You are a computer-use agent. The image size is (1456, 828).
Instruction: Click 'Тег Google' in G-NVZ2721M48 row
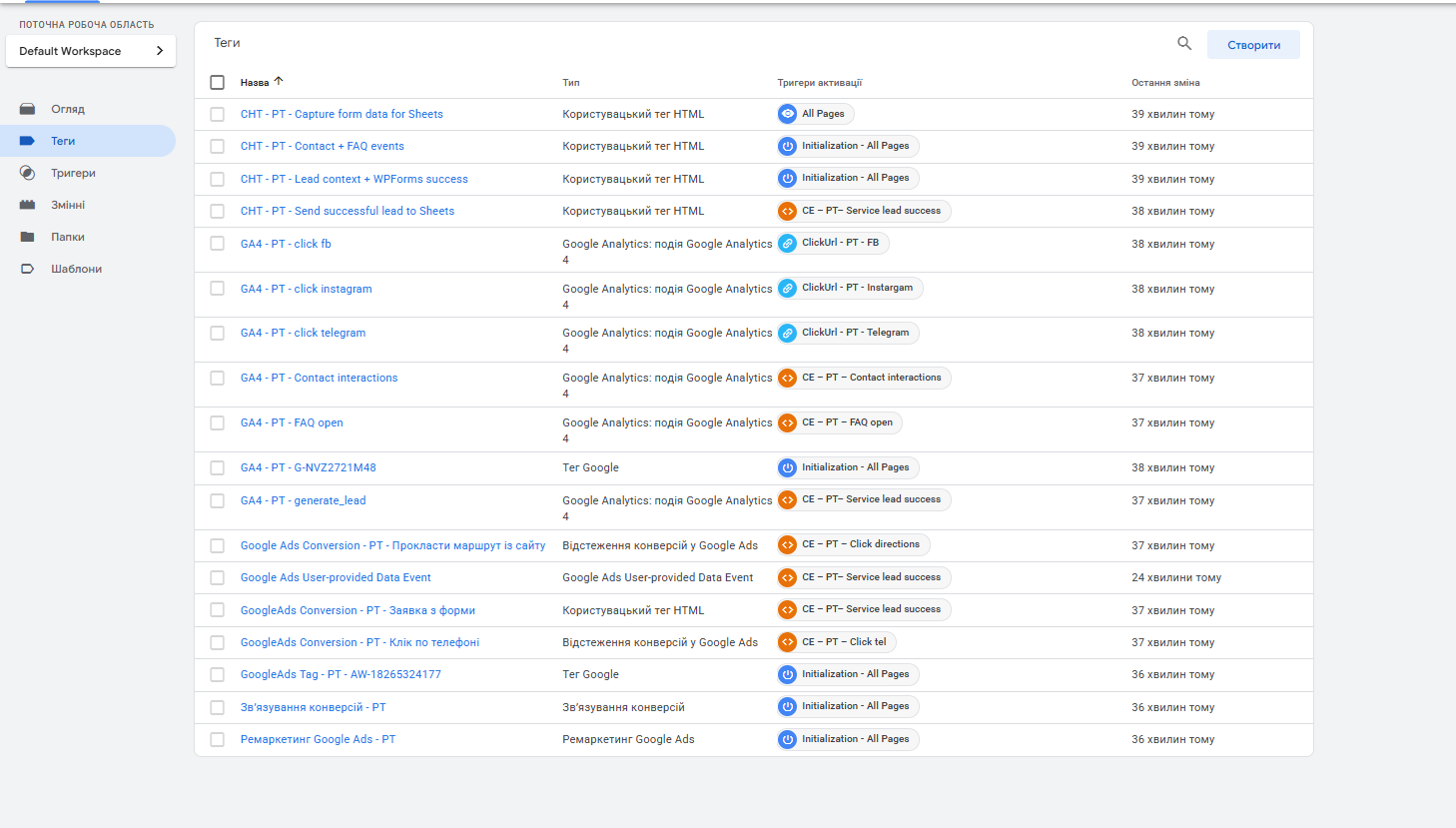[590, 467]
